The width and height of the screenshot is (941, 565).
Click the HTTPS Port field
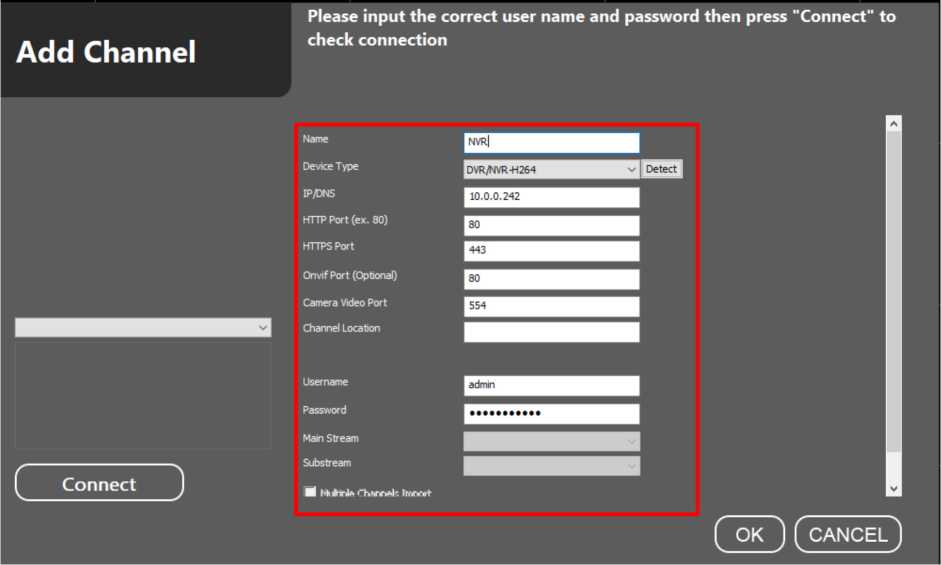[x=551, y=251]
